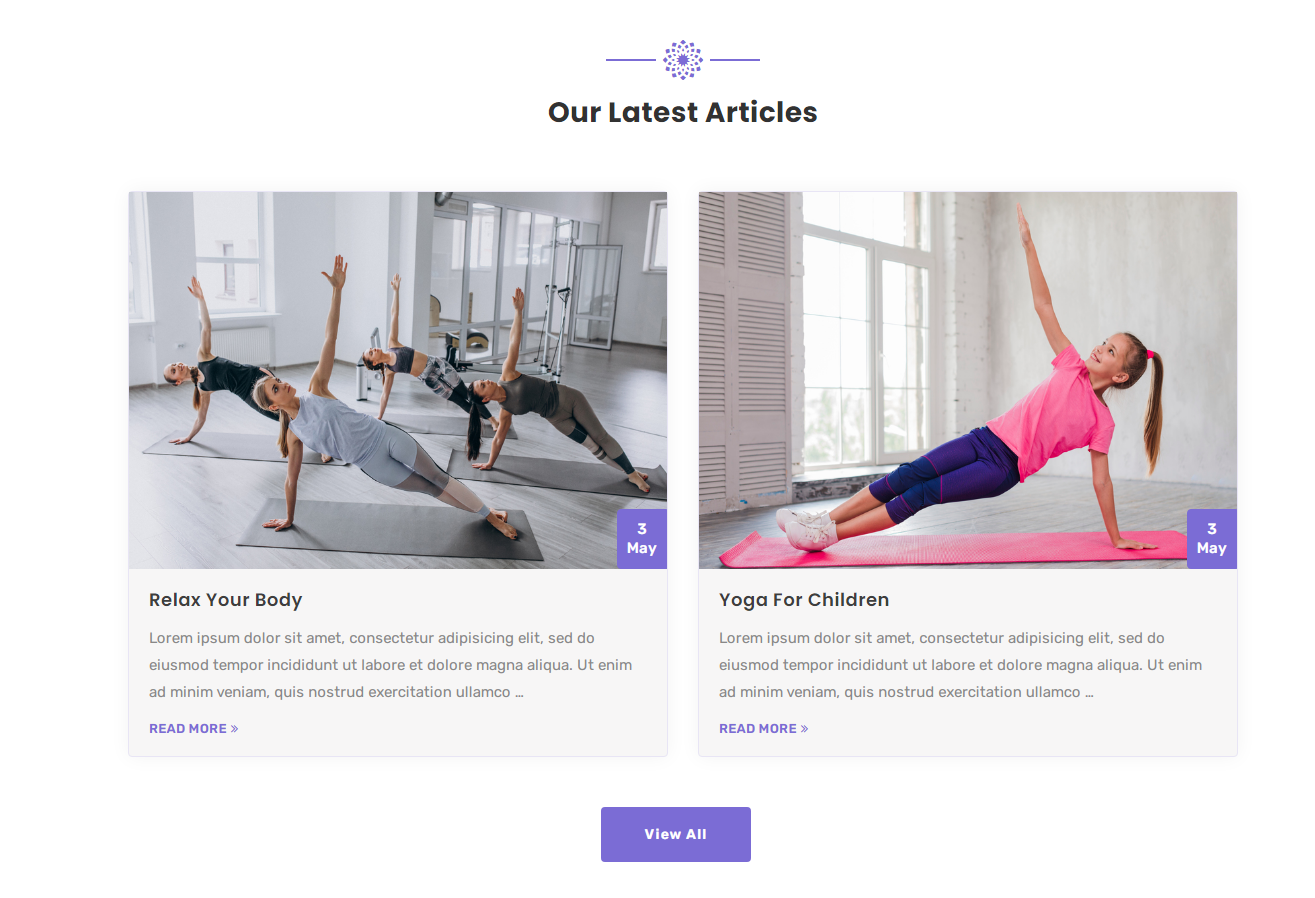Screen dimensions: 1315x898
Task: Click the line right of the mandala icon
Action: (735, 60)
